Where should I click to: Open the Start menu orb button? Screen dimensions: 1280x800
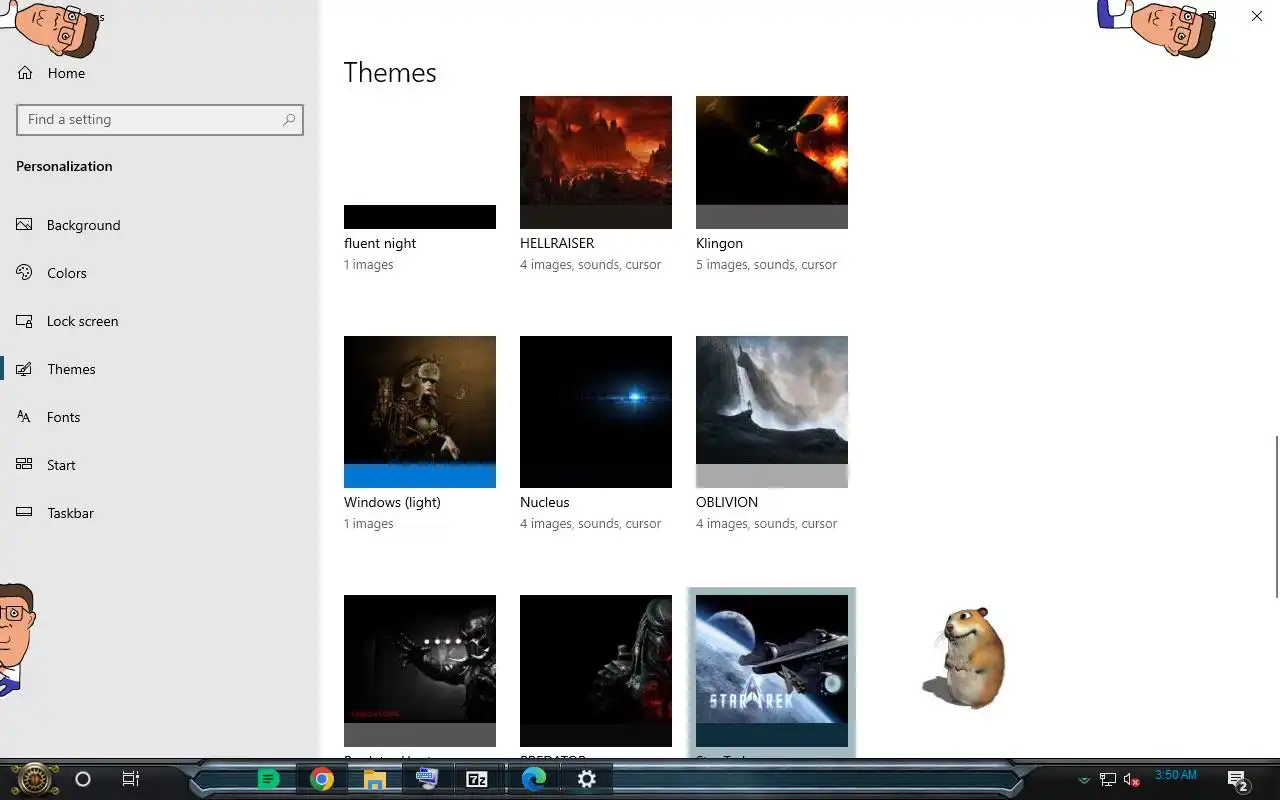tap(34, 779)
